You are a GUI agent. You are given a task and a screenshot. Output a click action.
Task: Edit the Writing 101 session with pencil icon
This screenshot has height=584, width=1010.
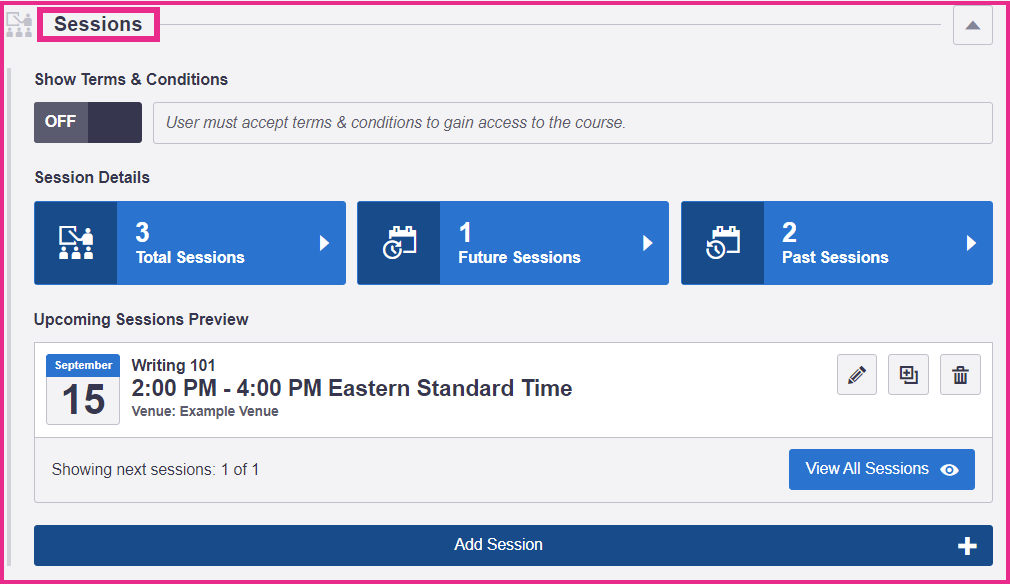[857, 375]
